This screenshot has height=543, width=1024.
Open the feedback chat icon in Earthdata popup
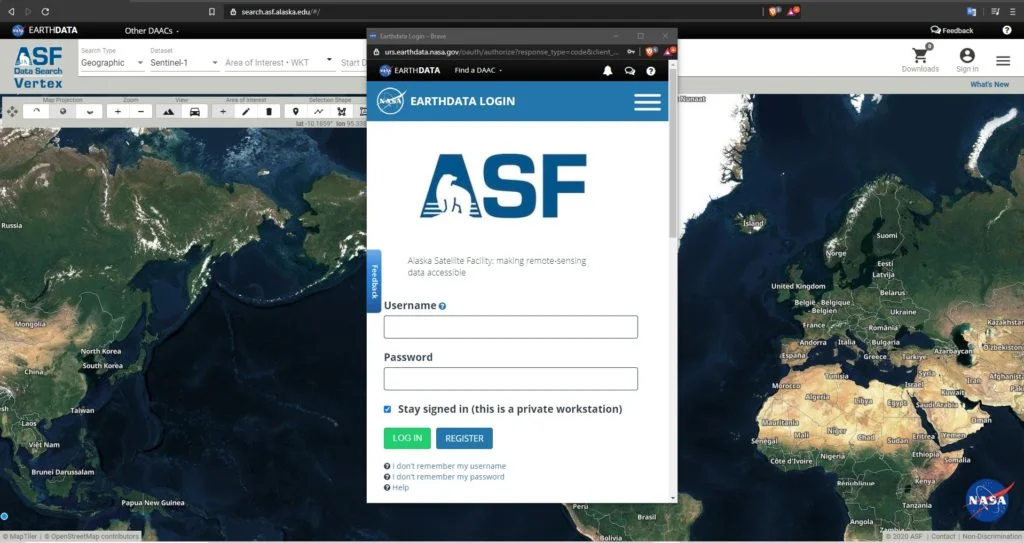630,71
